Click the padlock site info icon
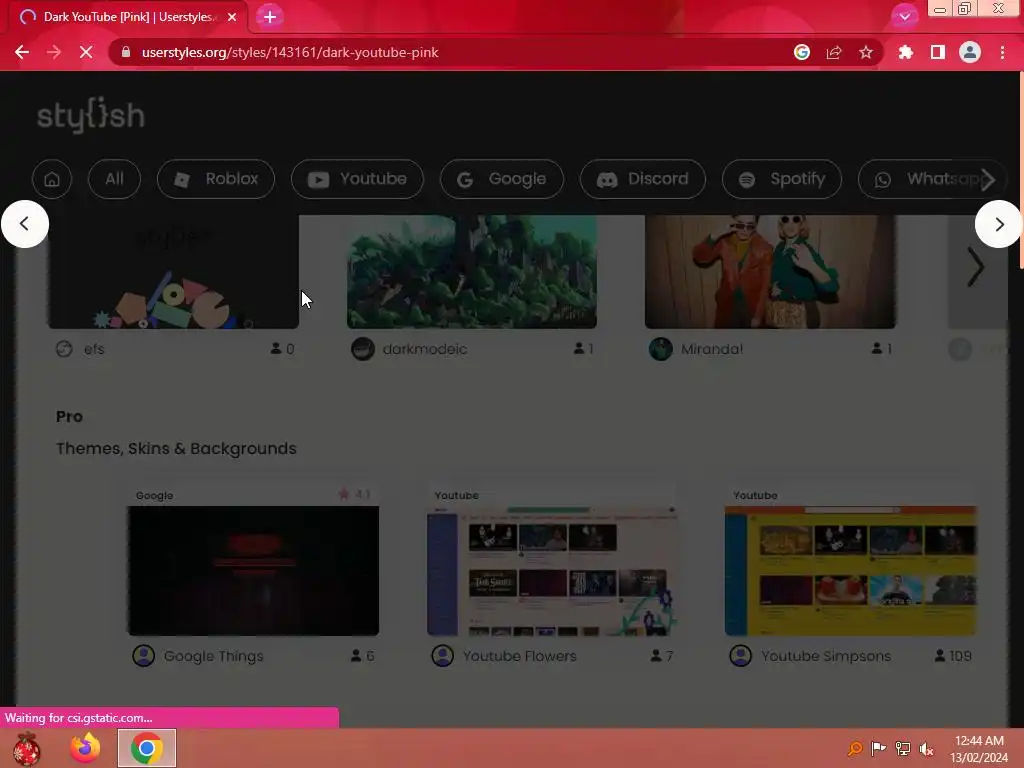Image resolution: width=1024 pixels, height=768 pixels. click(126, 52)
